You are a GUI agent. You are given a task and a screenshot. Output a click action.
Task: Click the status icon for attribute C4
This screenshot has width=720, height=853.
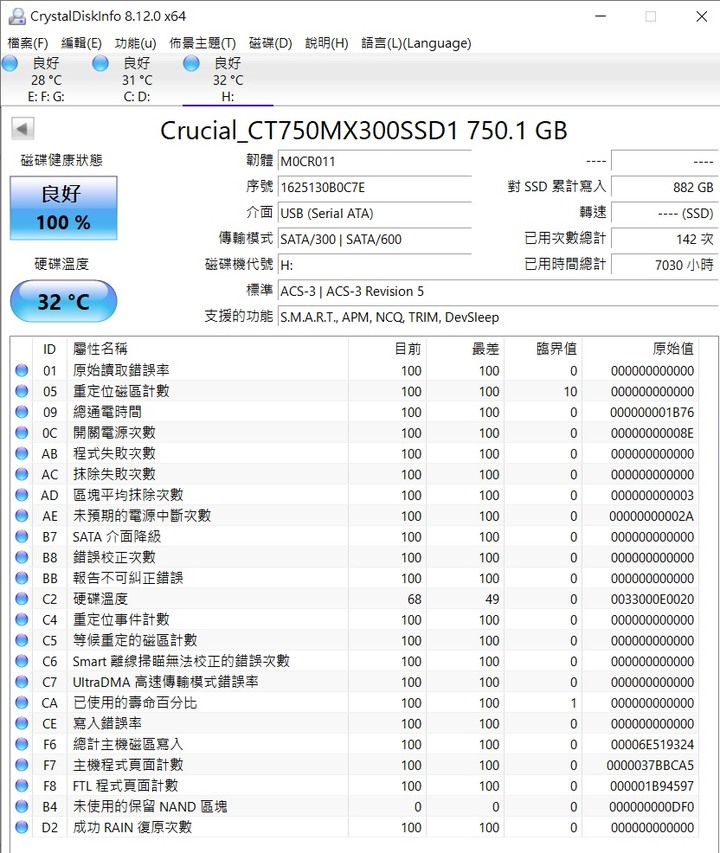pyautogui.click(x=22, y=620)
